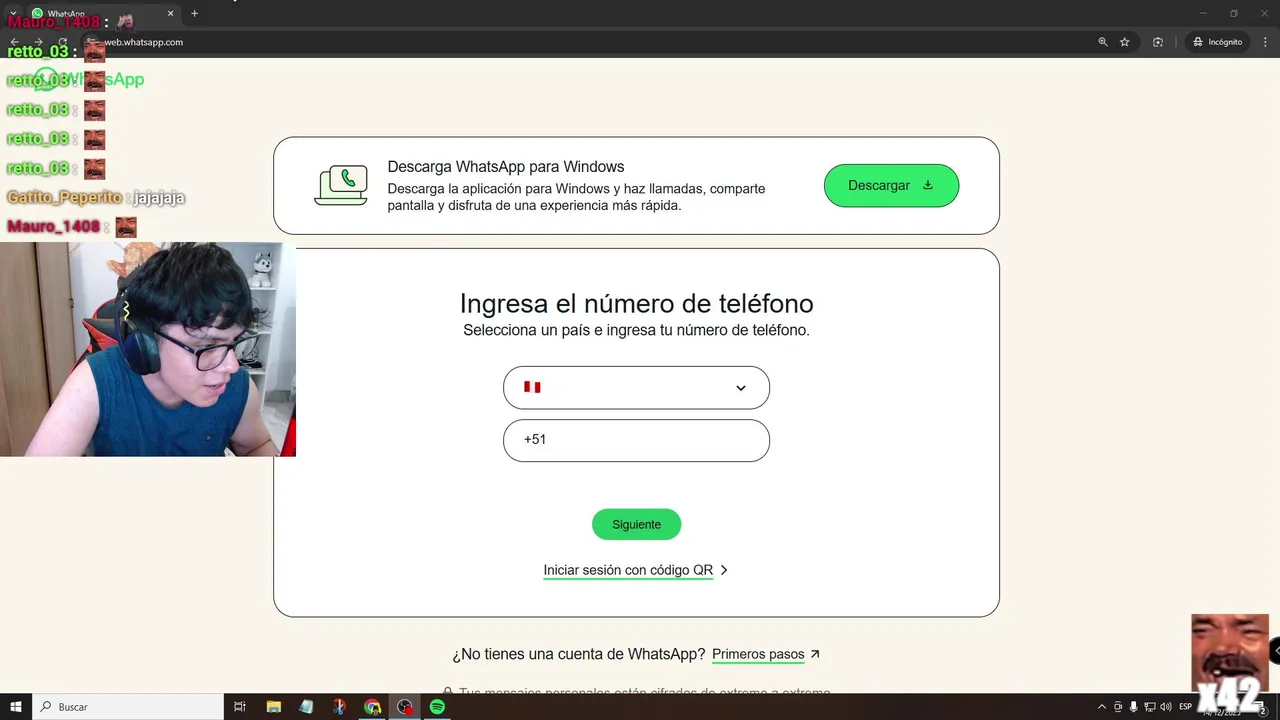The height and width of the screenshot is (720, 1280).
Task: Open the page zoom magnifier icon
Action: [x=1103, y=42]
